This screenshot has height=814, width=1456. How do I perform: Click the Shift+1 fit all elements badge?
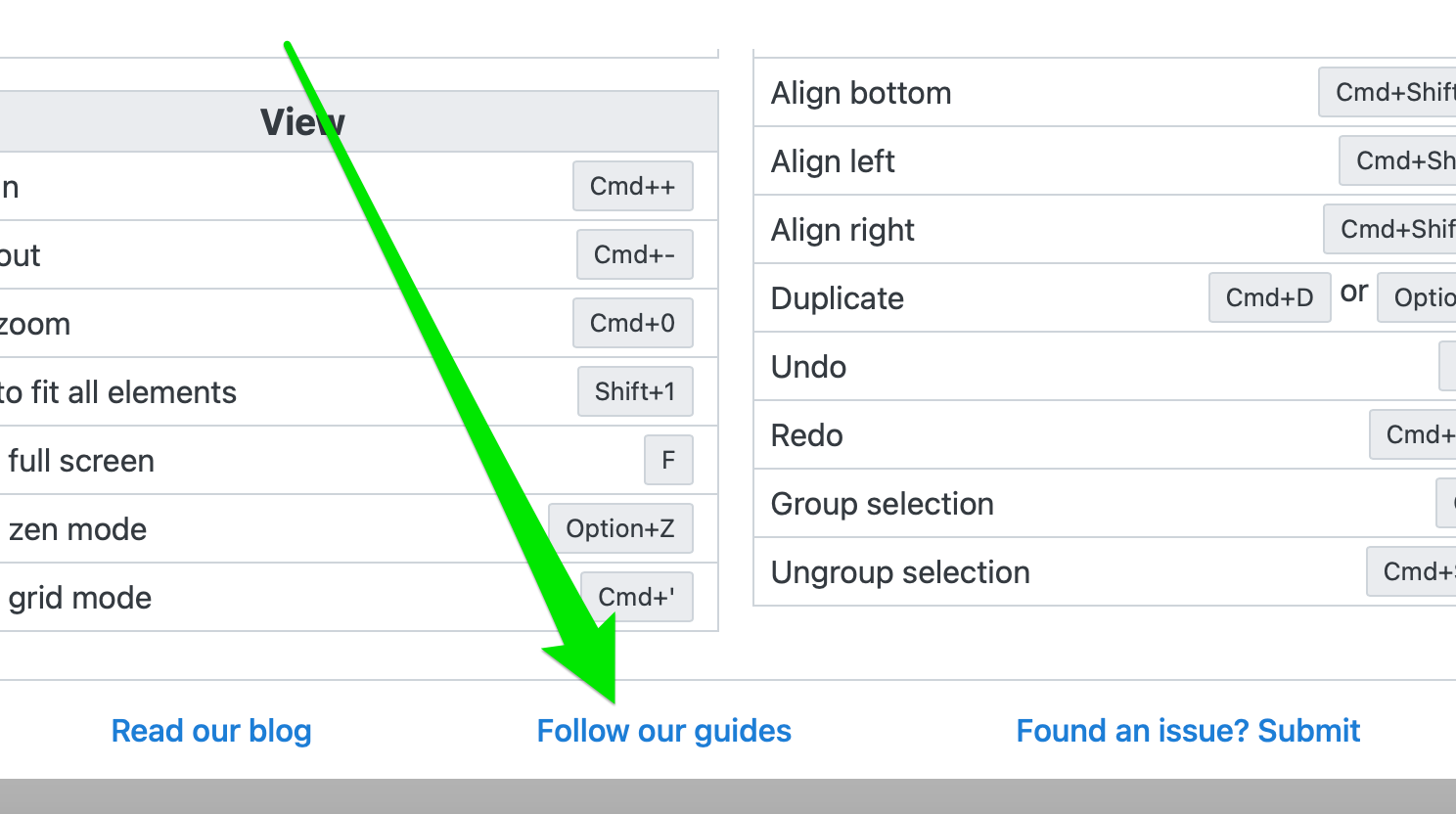(x=635, y=391)
